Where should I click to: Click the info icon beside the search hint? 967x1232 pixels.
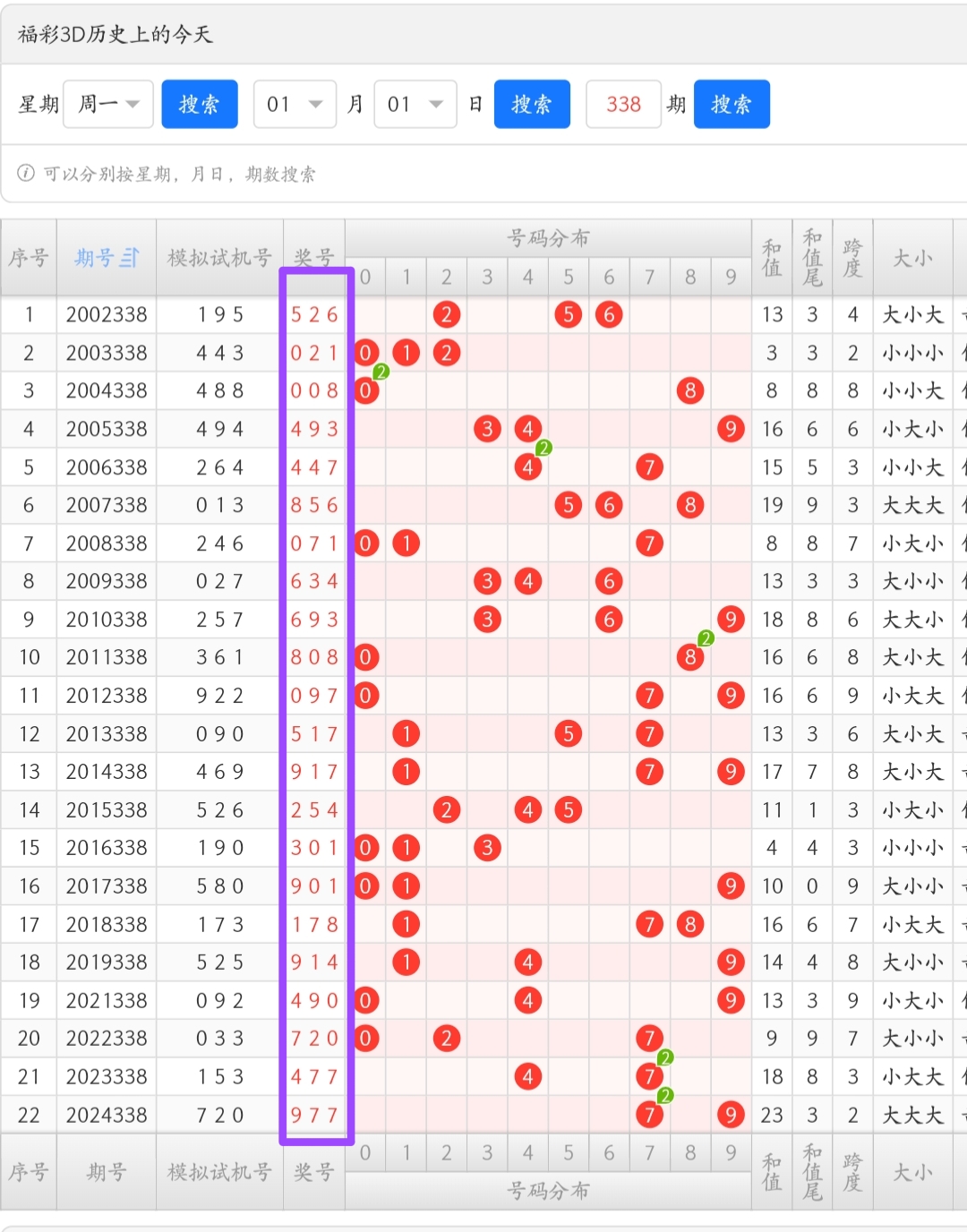[26, 173]
